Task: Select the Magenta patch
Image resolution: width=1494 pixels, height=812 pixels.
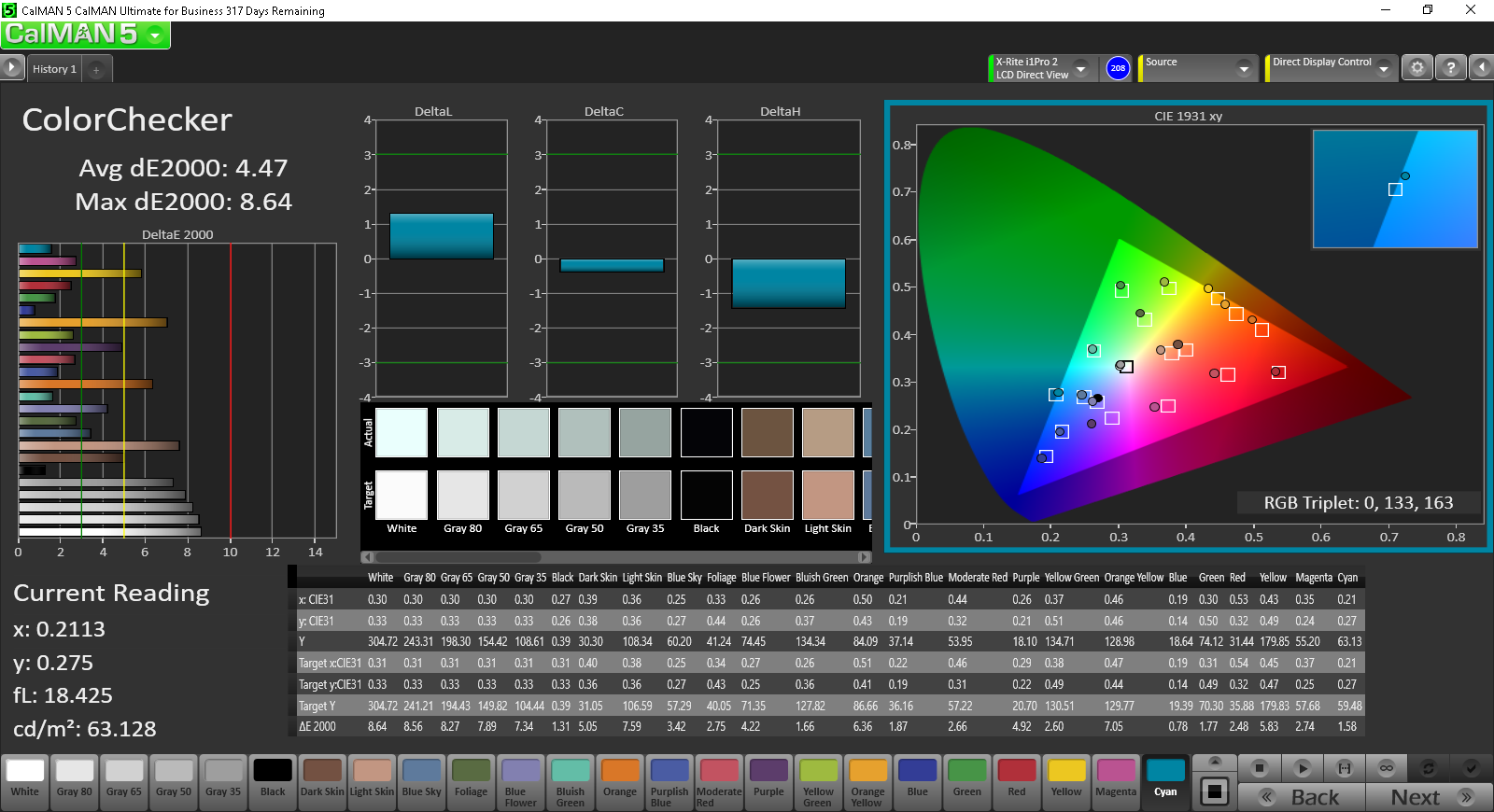Action: click(x=1116, y=782)
